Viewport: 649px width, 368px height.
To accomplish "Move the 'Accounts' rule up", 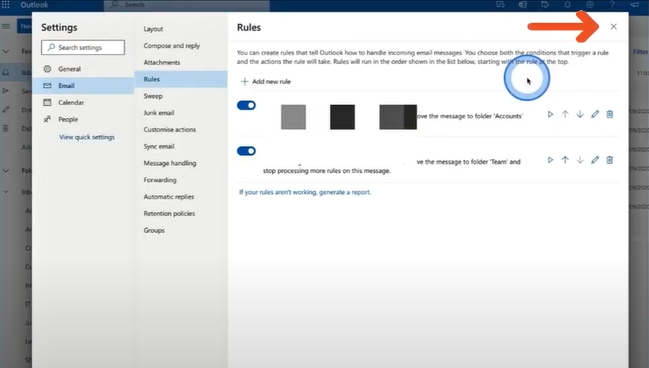I will pos(565,114).
